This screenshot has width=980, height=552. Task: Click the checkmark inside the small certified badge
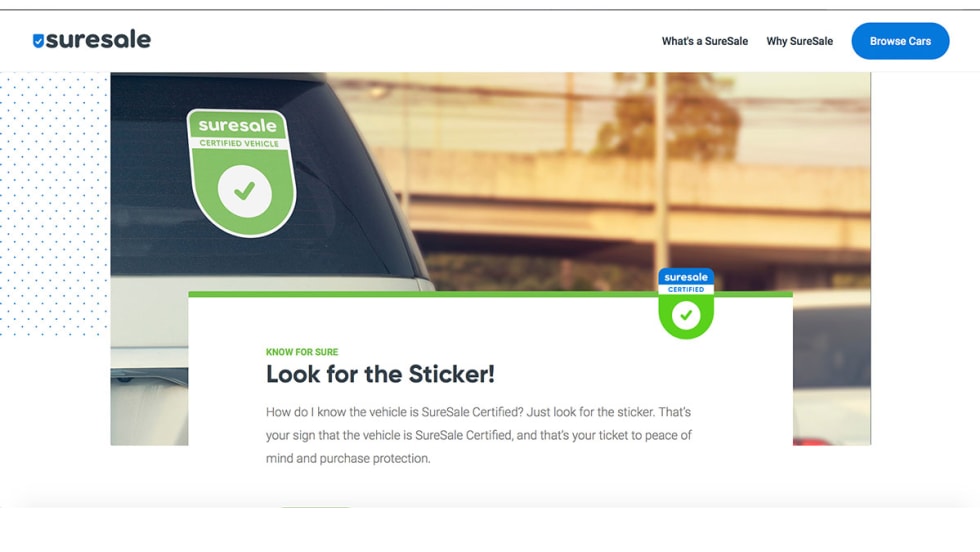686,315
